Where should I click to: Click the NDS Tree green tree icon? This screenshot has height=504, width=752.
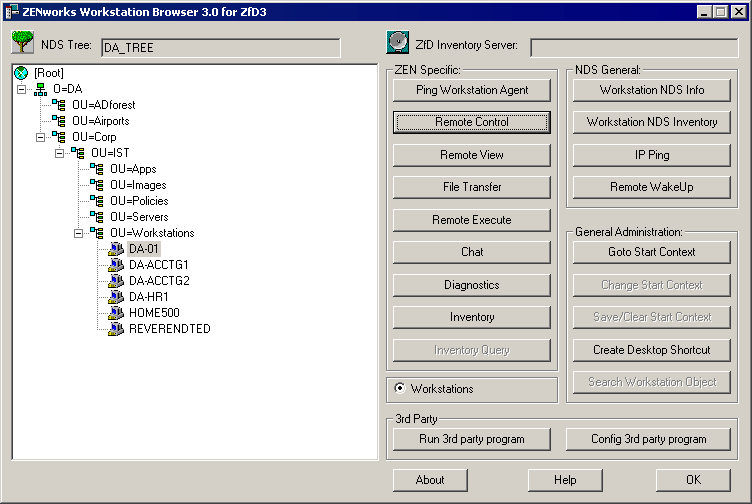(23, 42)
